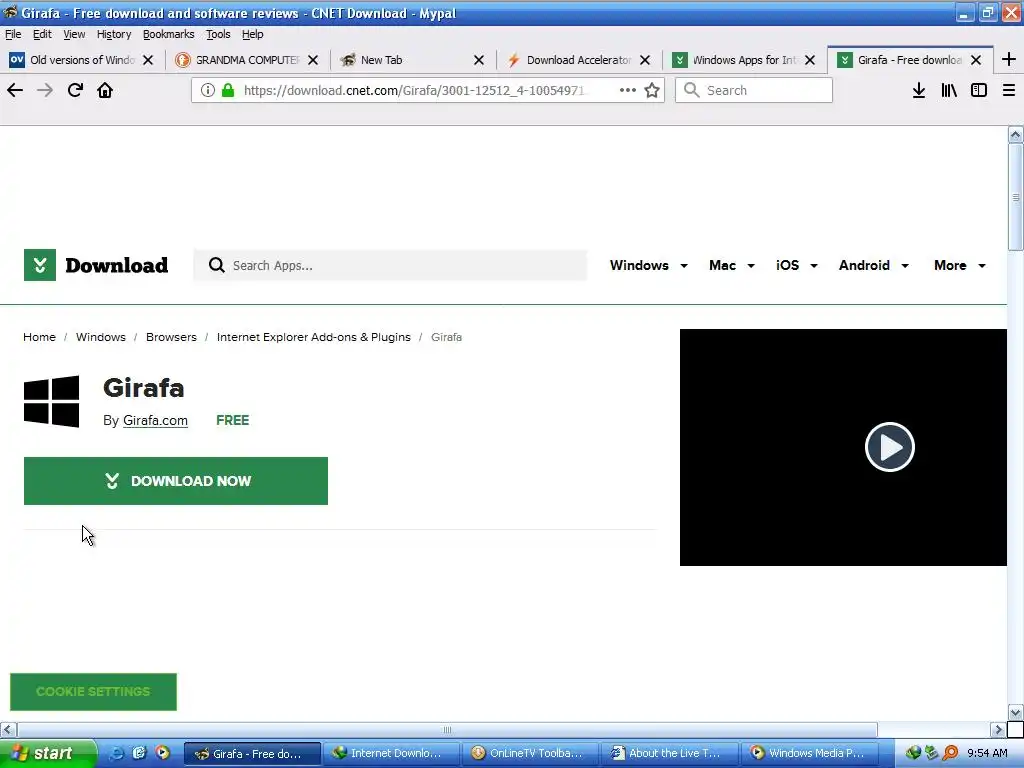Toggle the sidebar view icon
The height and width of the screenshot is (768, 1024).
point(979,90)
